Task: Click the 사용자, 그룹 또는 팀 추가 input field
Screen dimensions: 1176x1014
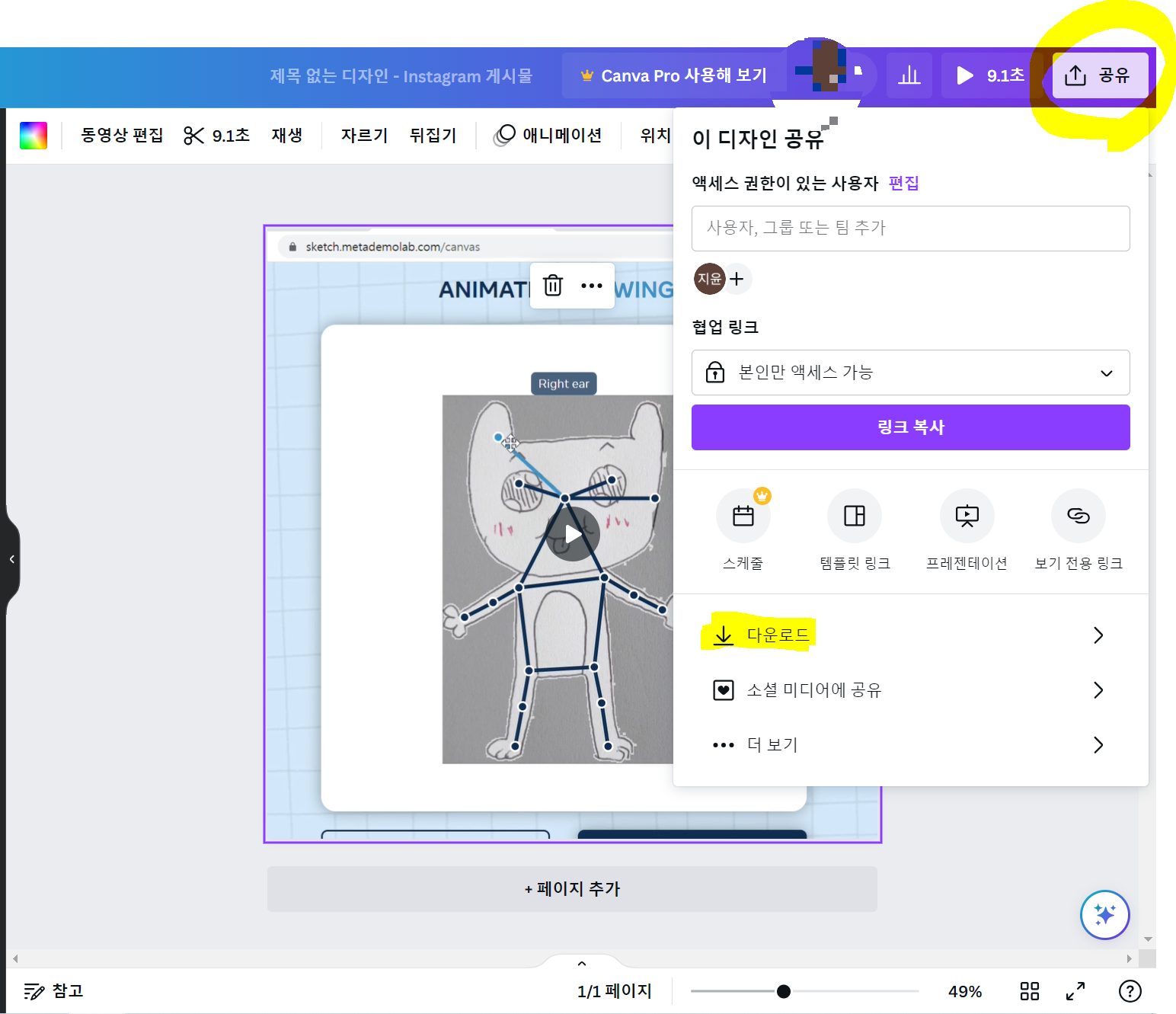Action: tap(910, 228)
